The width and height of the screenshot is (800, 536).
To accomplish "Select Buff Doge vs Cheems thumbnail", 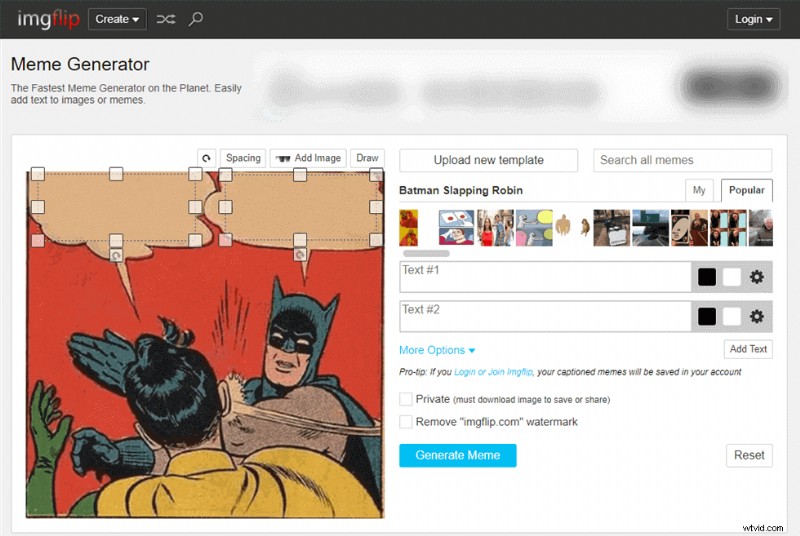I will (x=572, y=227).
